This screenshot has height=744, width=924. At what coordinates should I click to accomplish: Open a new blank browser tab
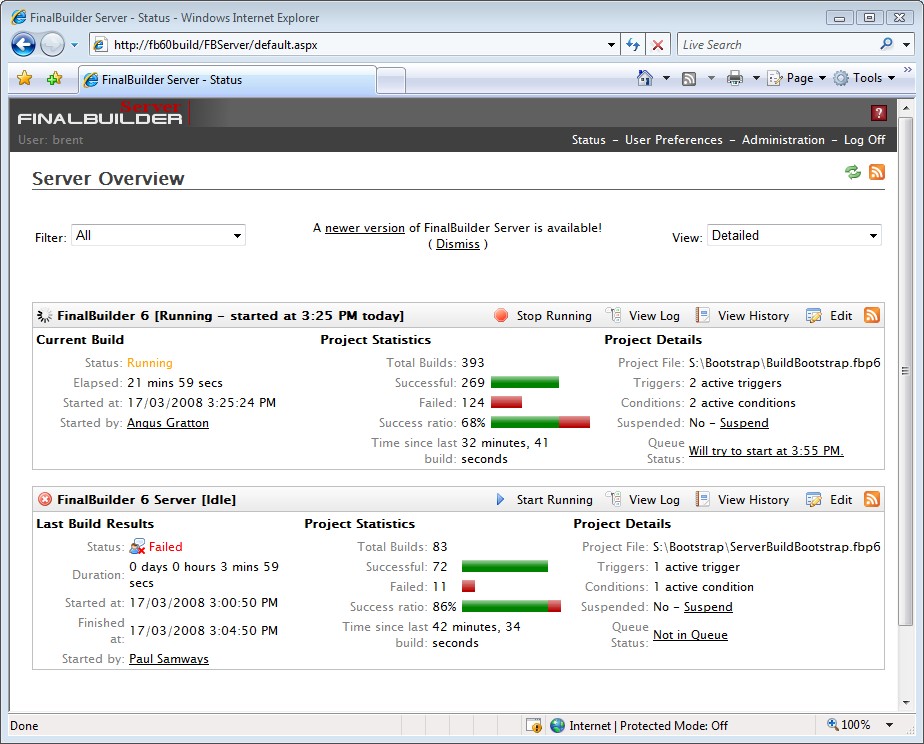(x=391, y=81)
